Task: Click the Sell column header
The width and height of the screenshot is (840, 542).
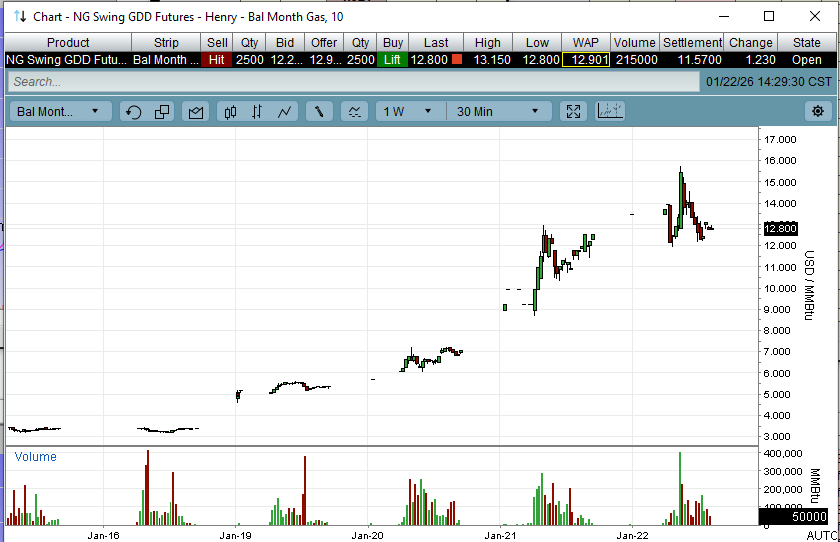Action: [217, 42]
